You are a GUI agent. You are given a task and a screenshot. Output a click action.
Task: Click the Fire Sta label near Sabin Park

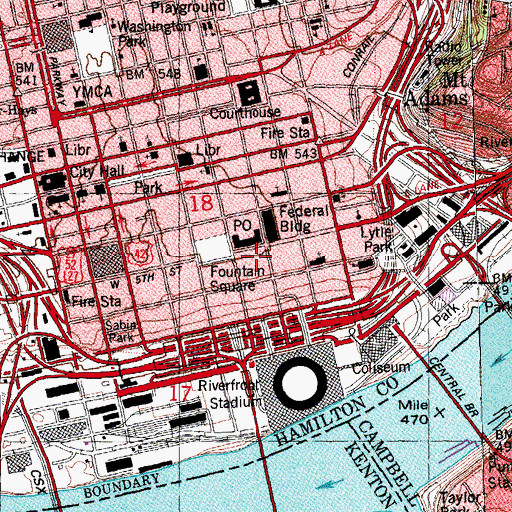pos(97,302)
